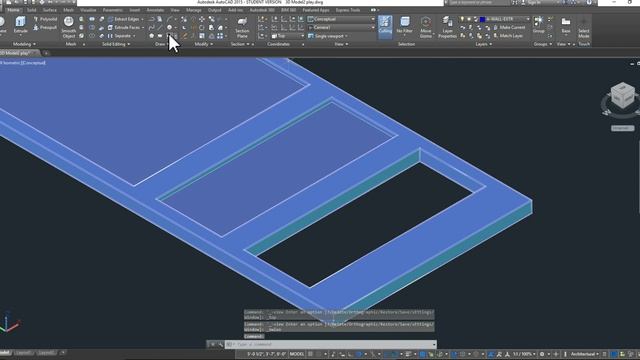
Task: Open the Express Tools ribbon tab
Action: (x=348, y=10)
